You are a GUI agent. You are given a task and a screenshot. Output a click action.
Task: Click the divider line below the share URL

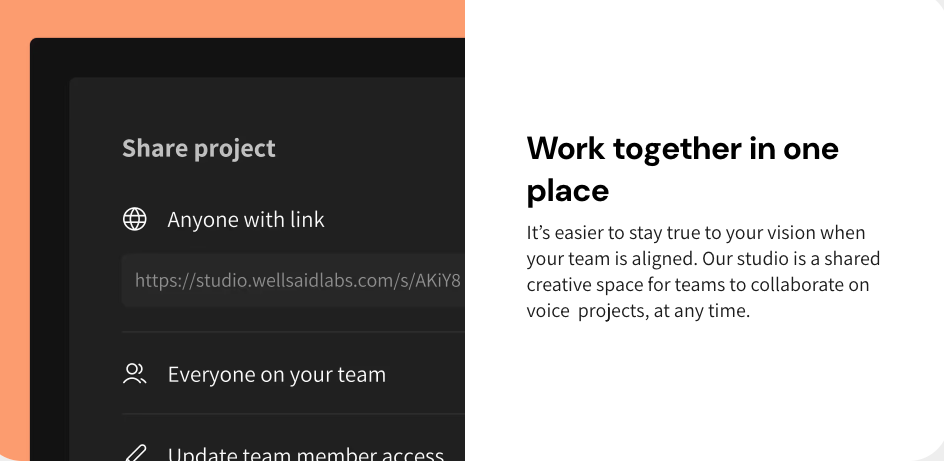click(x=293, y=332)
